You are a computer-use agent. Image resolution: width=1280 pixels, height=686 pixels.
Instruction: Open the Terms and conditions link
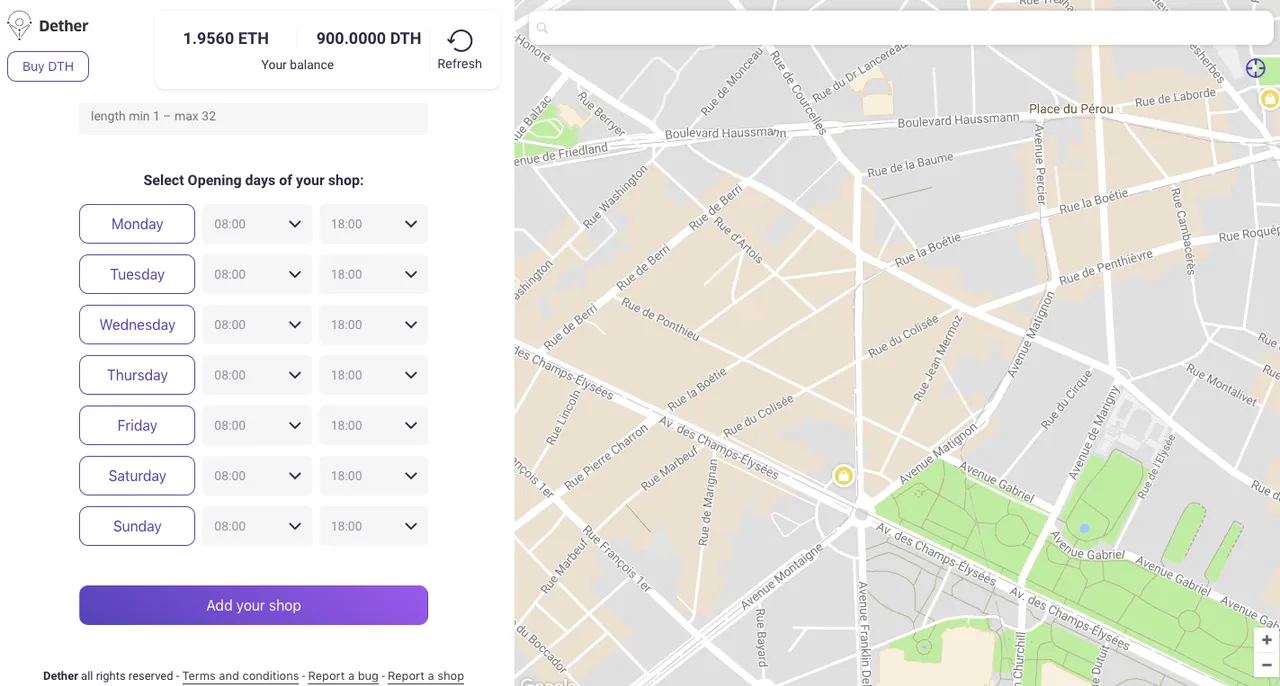coord(240,676)
